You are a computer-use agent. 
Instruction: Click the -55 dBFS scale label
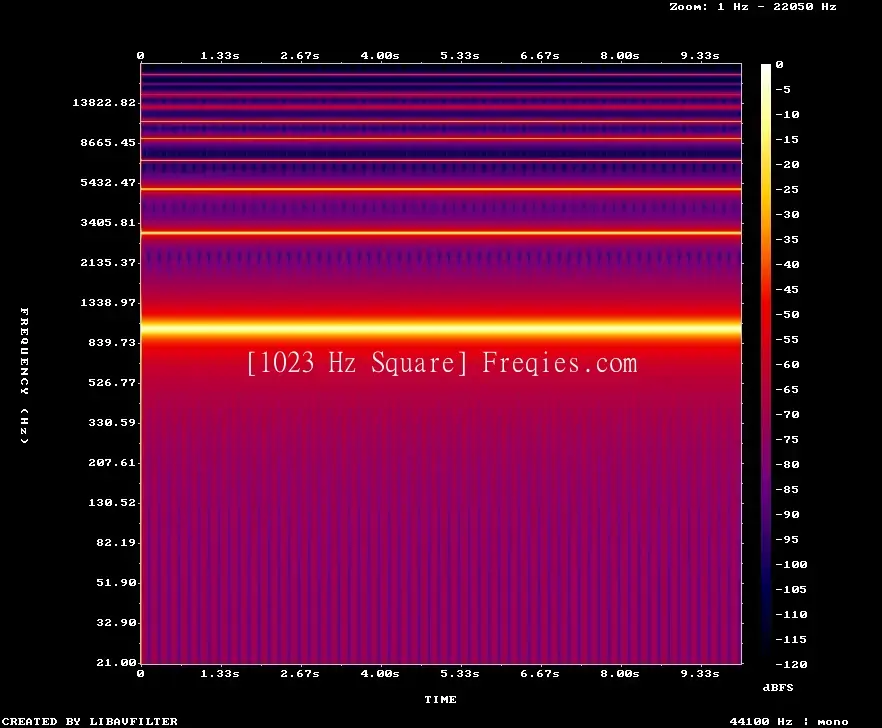[x=787, y=339]
